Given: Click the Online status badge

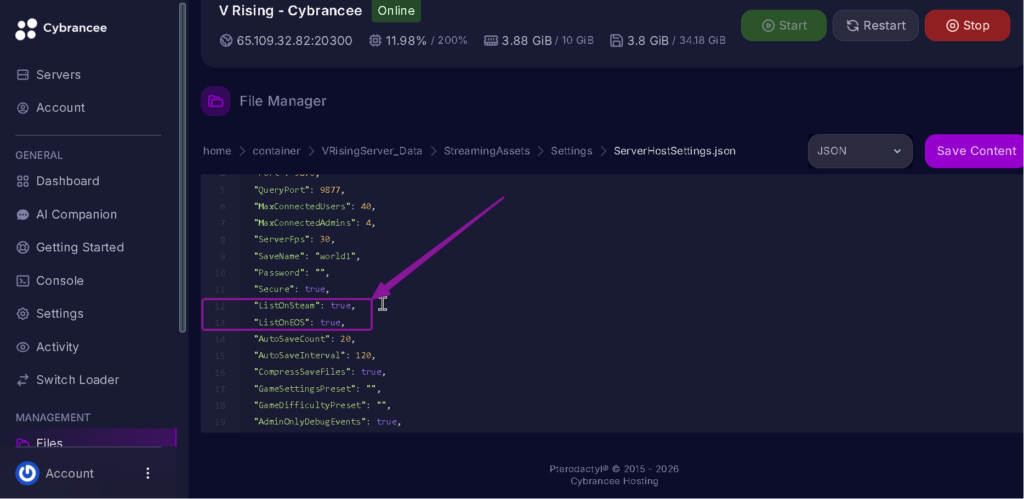Looking at the screenshot, I should click(x=396, y=10).
